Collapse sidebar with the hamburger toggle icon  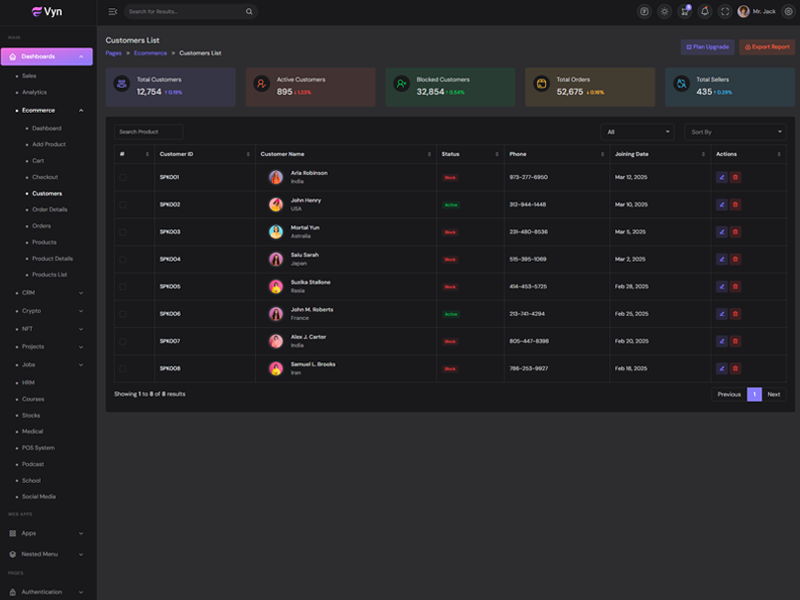(x=112, y=11)
